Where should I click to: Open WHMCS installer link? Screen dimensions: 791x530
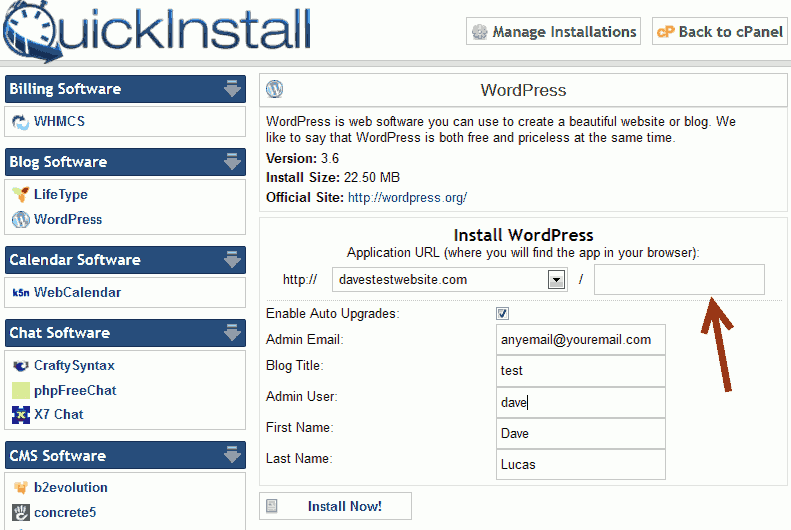59,122
